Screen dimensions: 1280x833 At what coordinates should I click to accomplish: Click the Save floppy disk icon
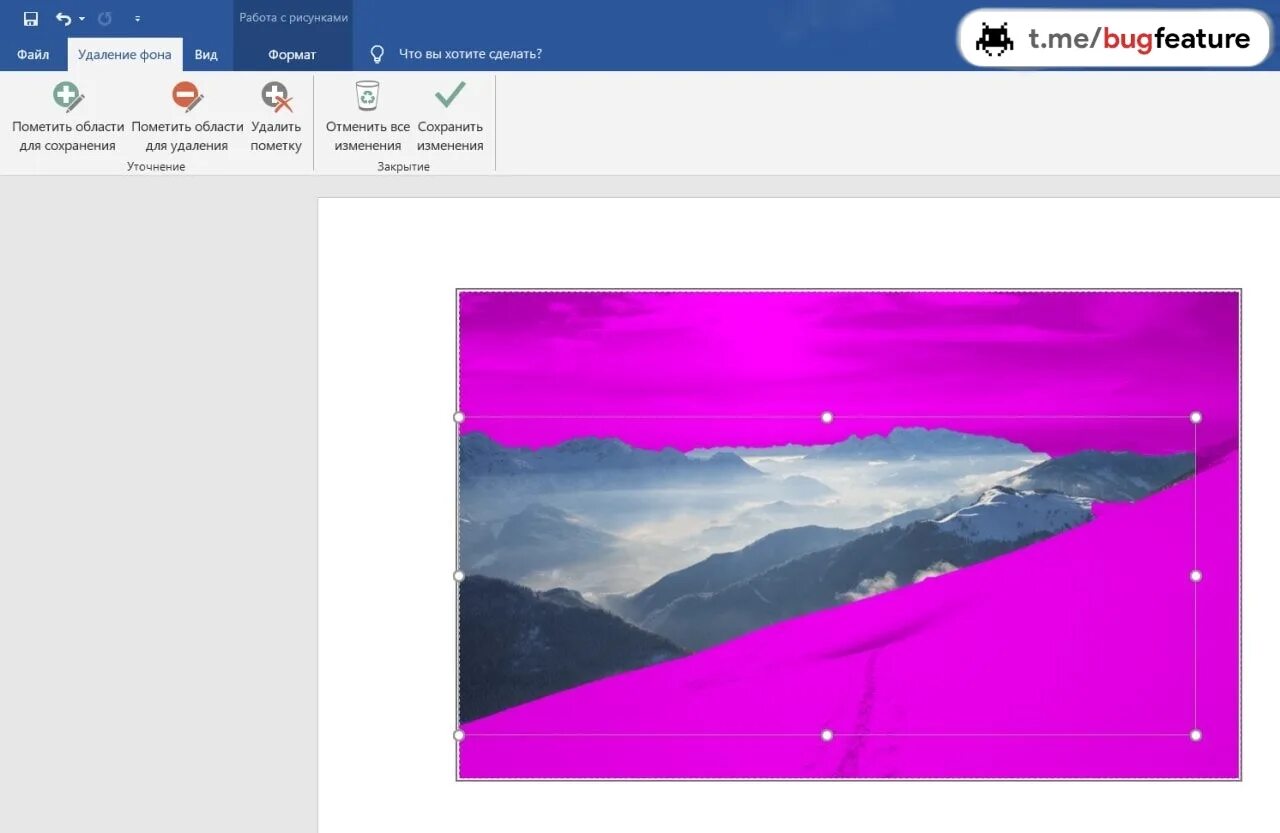[31, 19]
